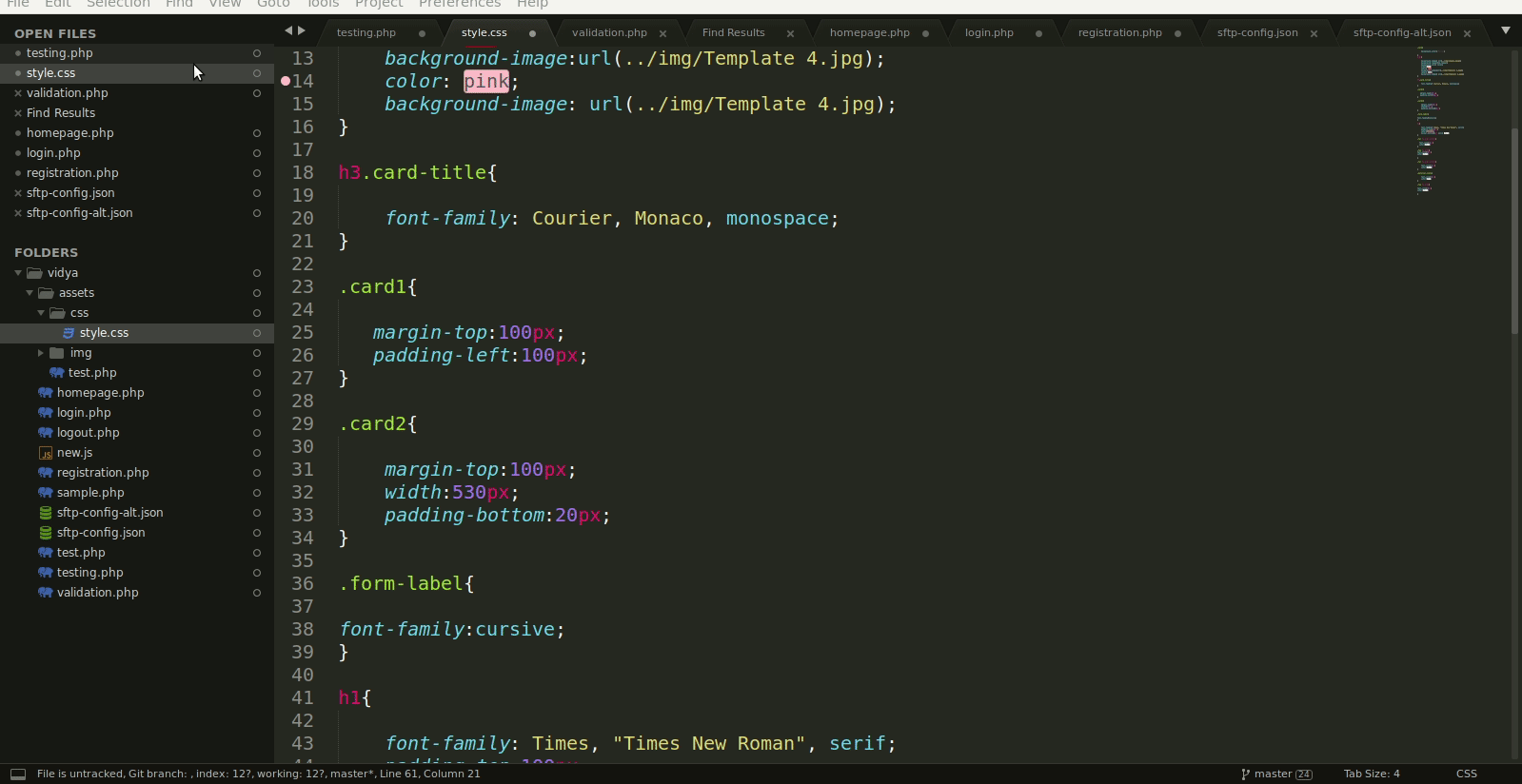Close the validation.php tab
1522x784 pixels.
662,33
